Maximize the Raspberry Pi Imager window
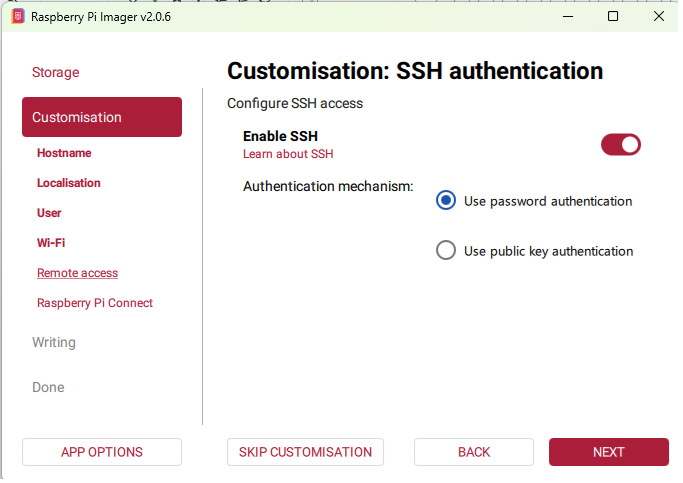The width and height of the screenshot is (683, 483). pos(613,16)
